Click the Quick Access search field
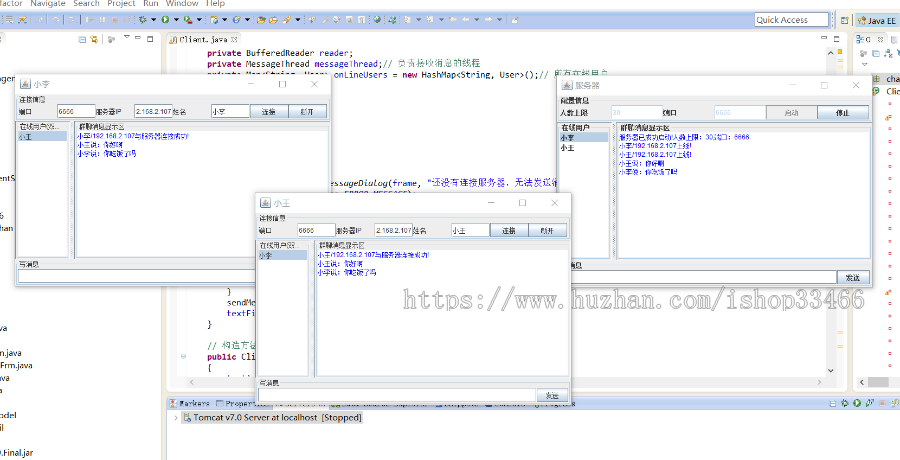The height and width of the screenshot is (460, 900). pyautogui.click(x=791, y=19)
